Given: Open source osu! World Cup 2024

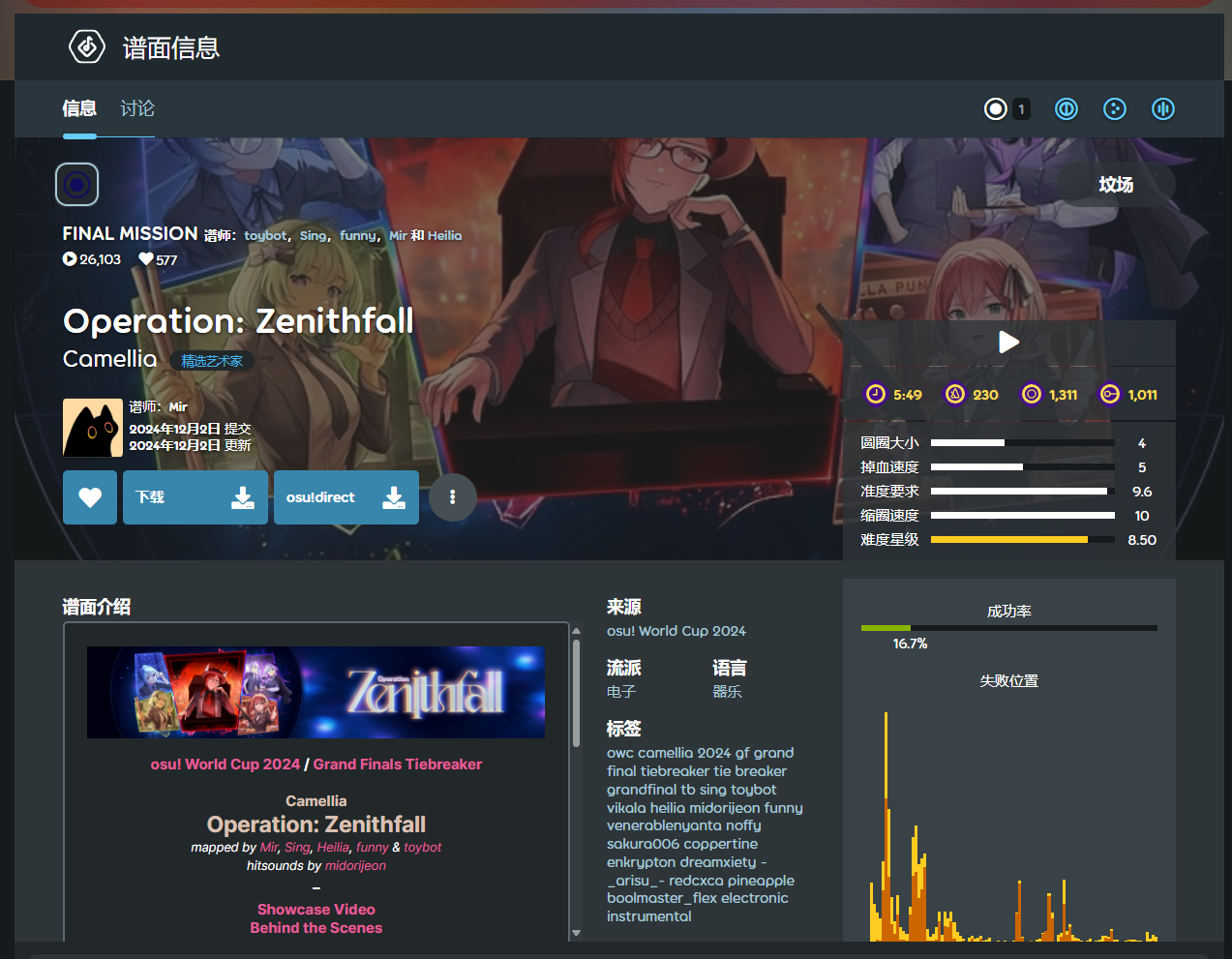Looking at the screenshot, I should [676, 631].
